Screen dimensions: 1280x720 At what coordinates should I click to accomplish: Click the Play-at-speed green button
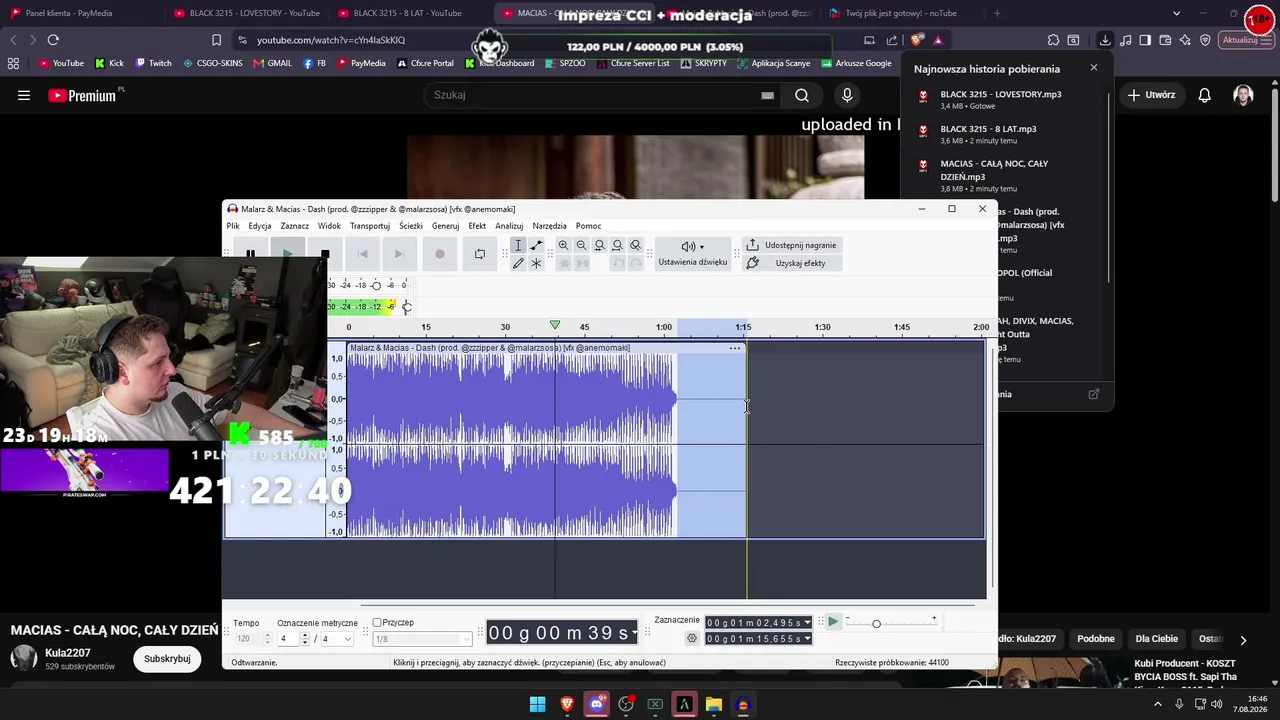coord(833,622)
